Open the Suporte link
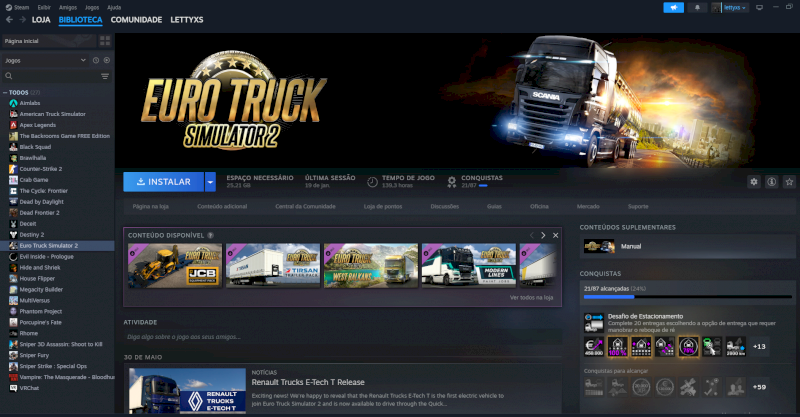The image size is (800, 417). click(x=638, y=207)
